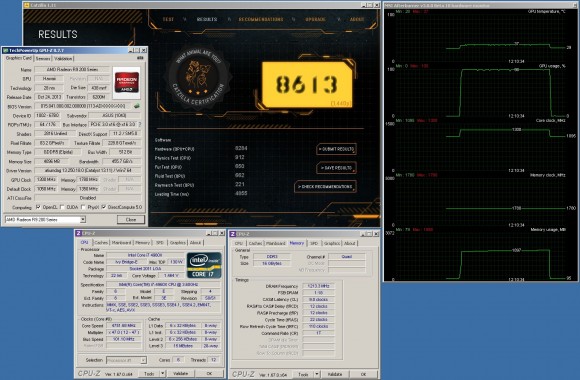This screenshot has height=380, width=580.
Task: Click the GPU-Z screenshot camera icon
Action: click(x=140, y=58)
